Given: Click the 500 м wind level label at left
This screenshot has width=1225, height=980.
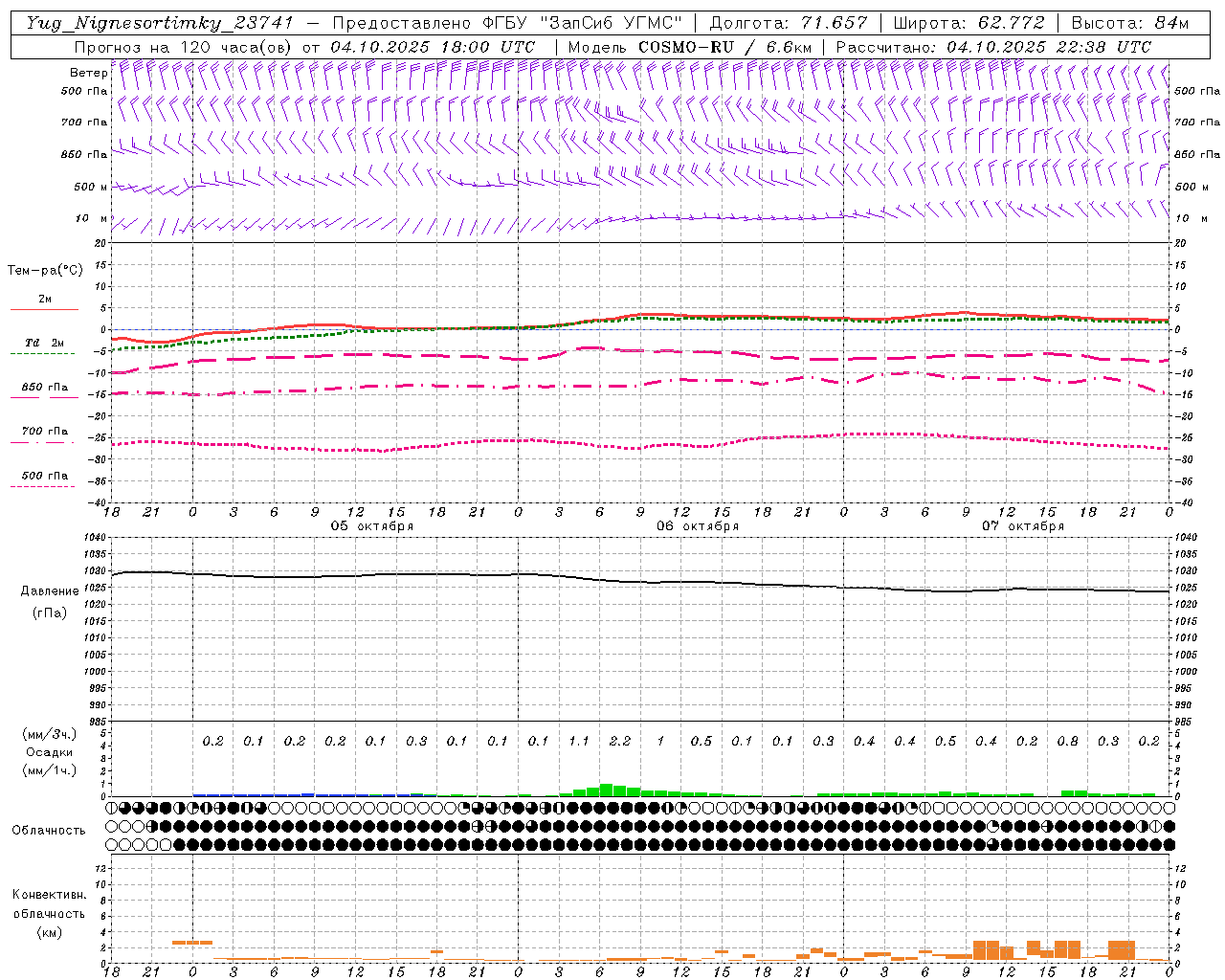Looking at the screenshot, I should point(90,188).
